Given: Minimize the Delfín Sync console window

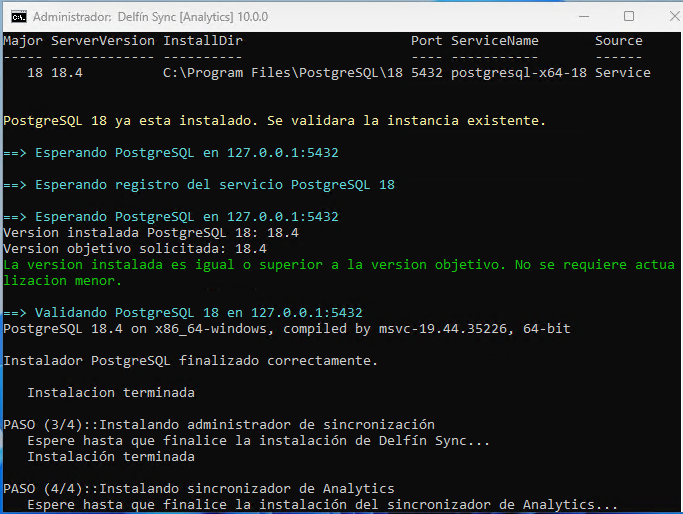Looking at the screenshot, I should [x=584, y=17].
